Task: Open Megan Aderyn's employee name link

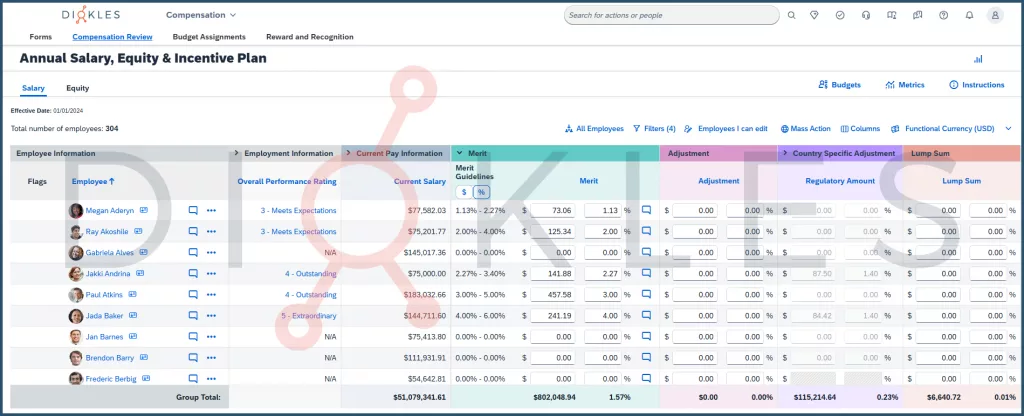Action: point(111,211)
